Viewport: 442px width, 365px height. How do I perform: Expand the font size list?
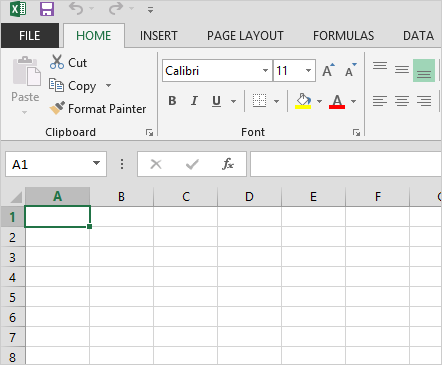click(x=308, y=71)
